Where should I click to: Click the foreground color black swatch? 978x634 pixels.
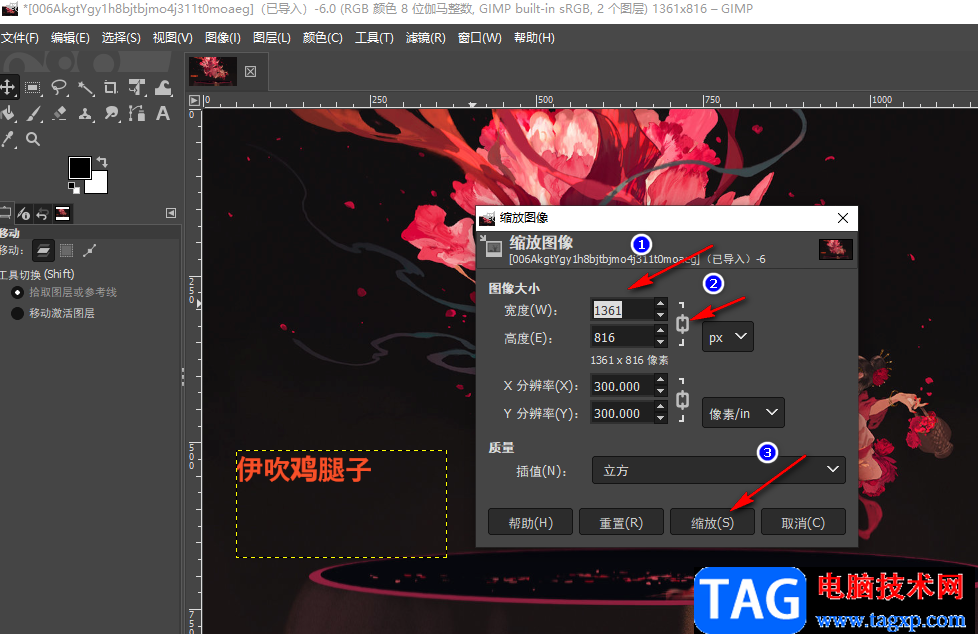[79, 167]
